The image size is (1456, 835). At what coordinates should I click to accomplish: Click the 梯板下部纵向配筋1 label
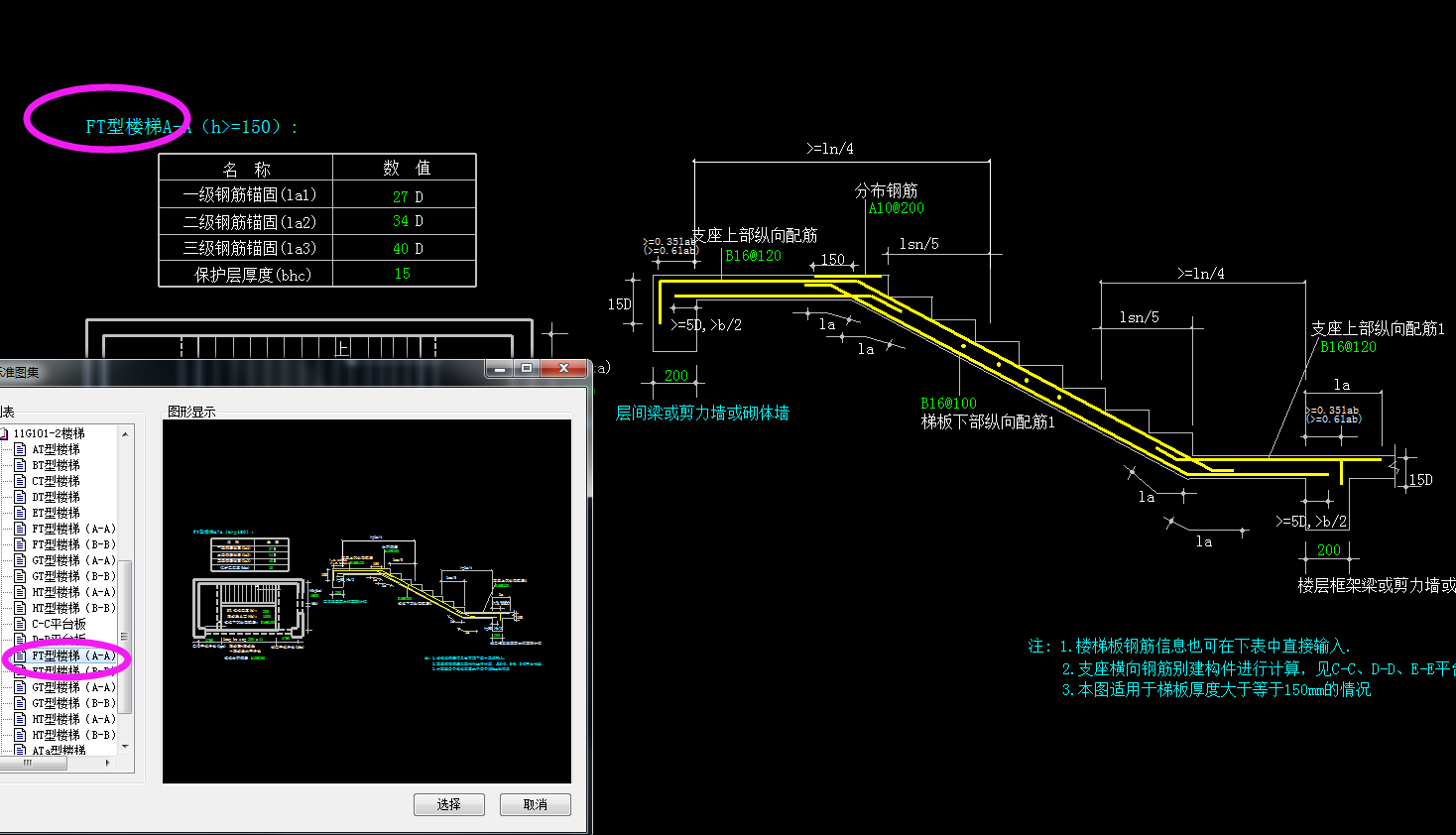pos(988,421)
